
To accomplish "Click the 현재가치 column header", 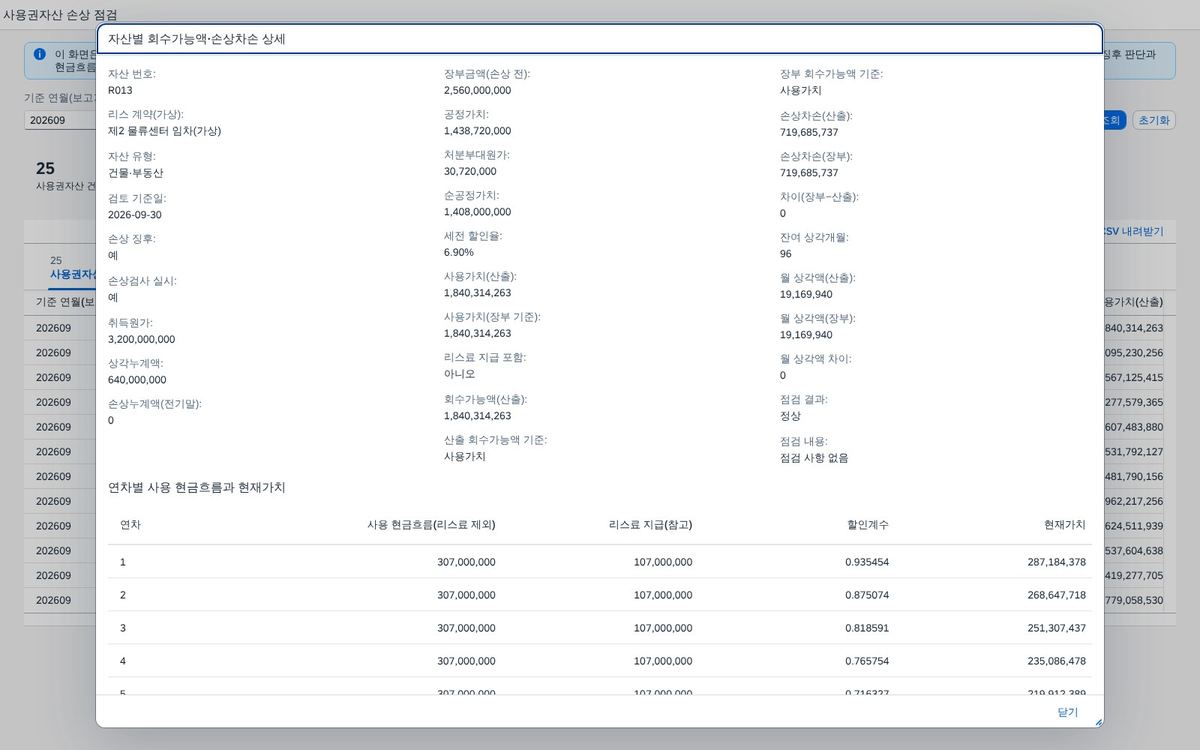I will tap(1065, 524).
